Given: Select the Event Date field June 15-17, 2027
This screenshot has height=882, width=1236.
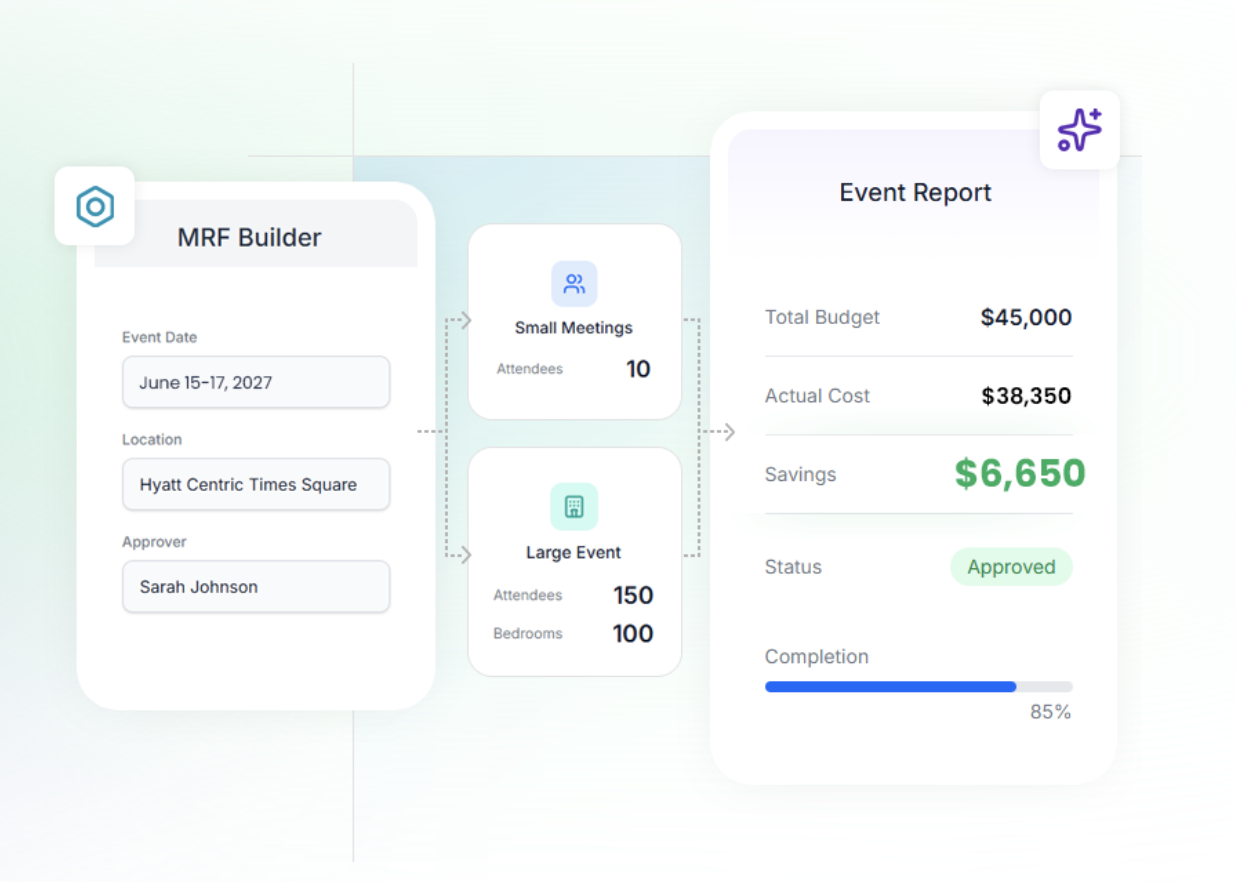Looking at the screenshot, I should 256,382.
